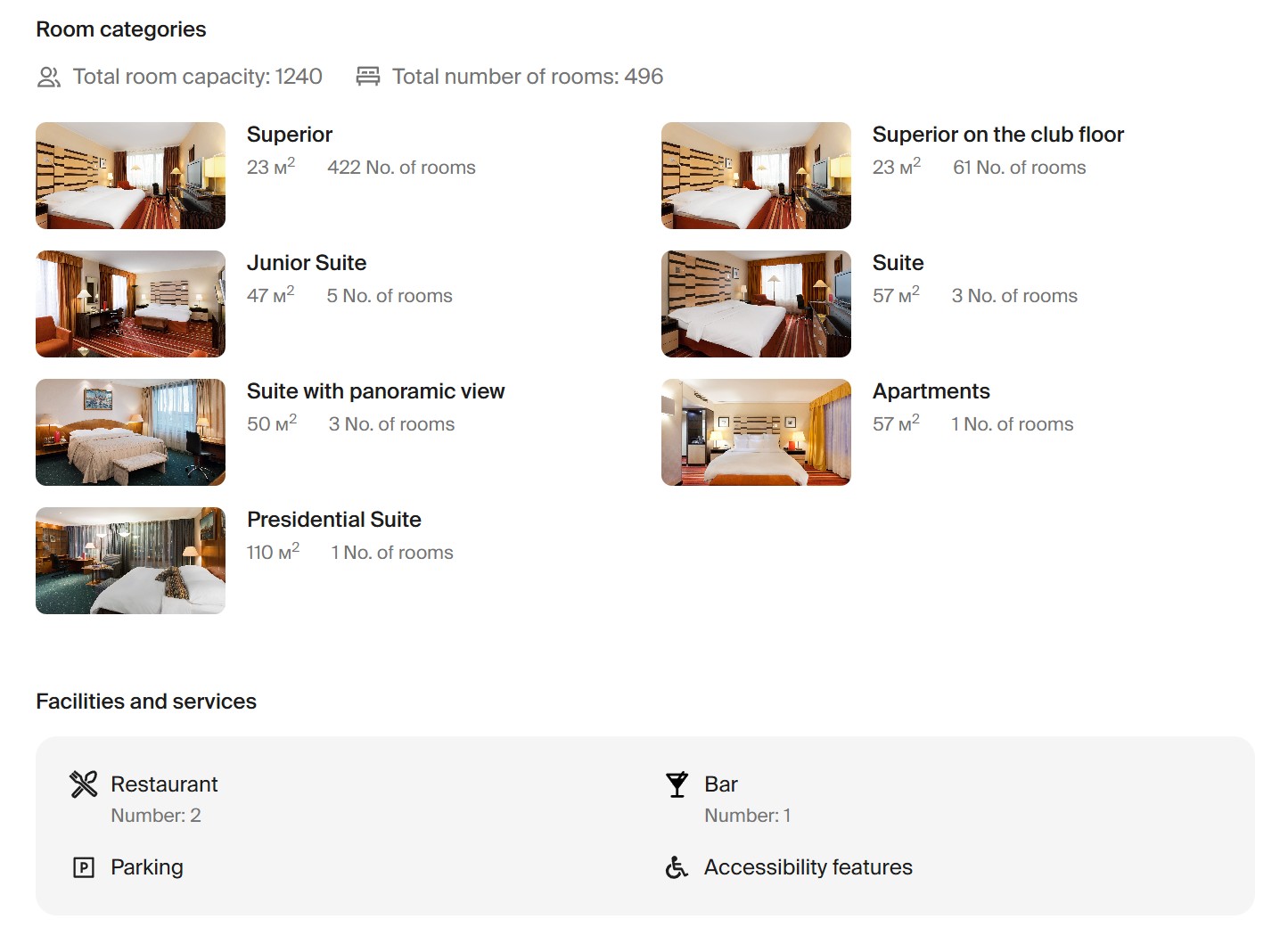Select the Presidential Suite title
Image resolution: width=1288 pixels, height=944 pixels.
tap(334, 520)
